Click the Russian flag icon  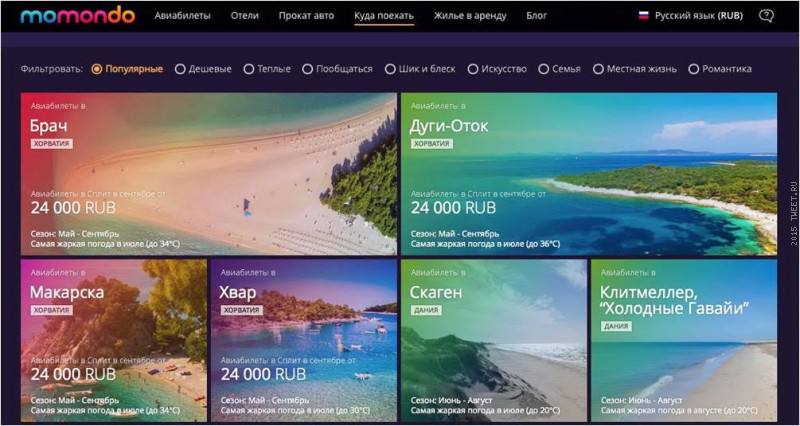point(643,16)
